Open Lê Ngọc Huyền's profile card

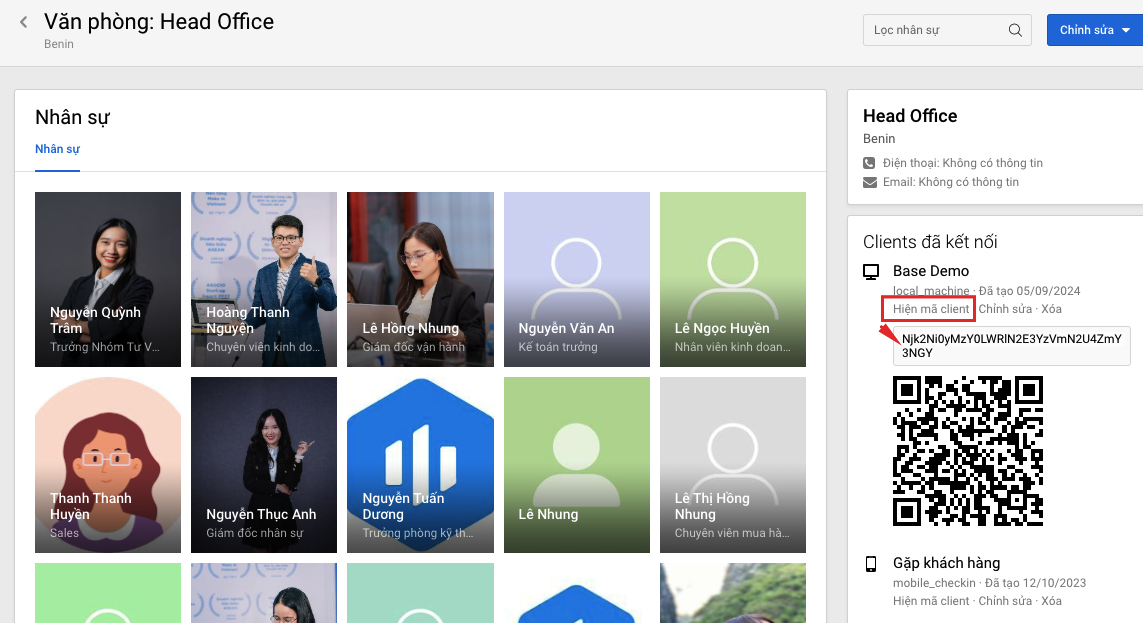733,279
